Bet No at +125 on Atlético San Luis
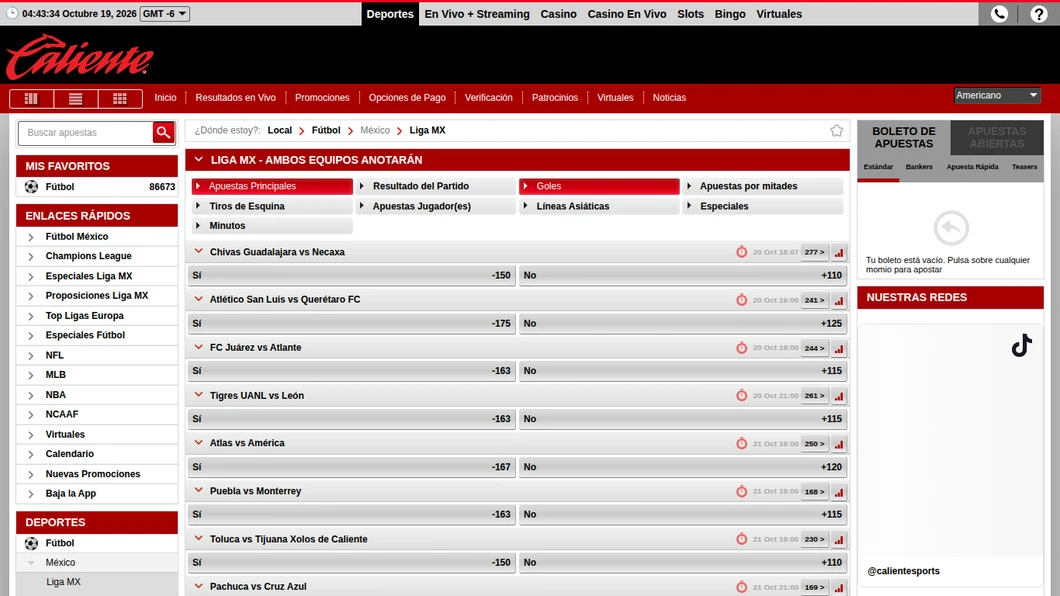The width and height of the screenshot is (1060, 596). click(x=683, y=324)
